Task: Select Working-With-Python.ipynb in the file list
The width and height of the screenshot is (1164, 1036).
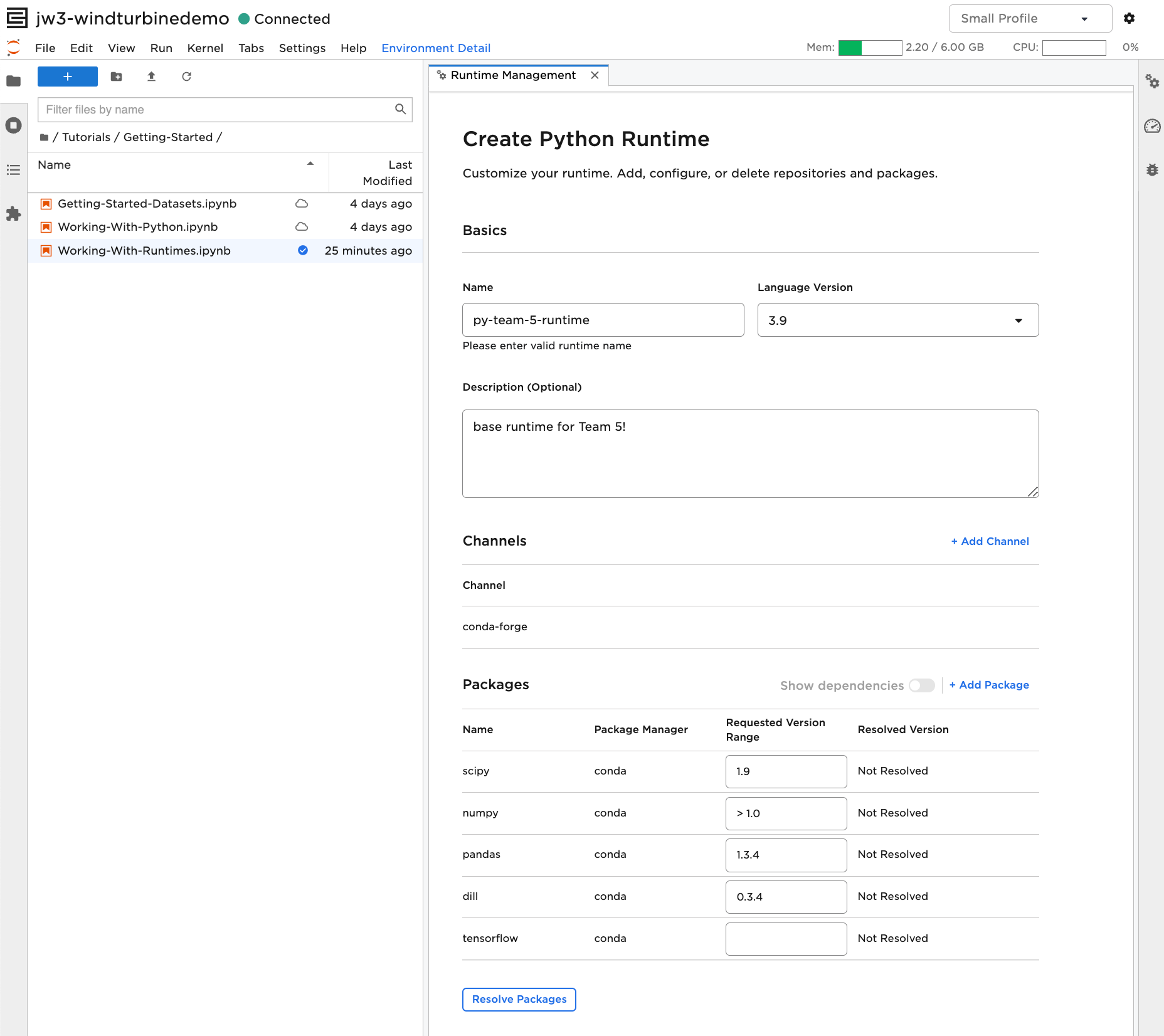Action: click(138, 227)
